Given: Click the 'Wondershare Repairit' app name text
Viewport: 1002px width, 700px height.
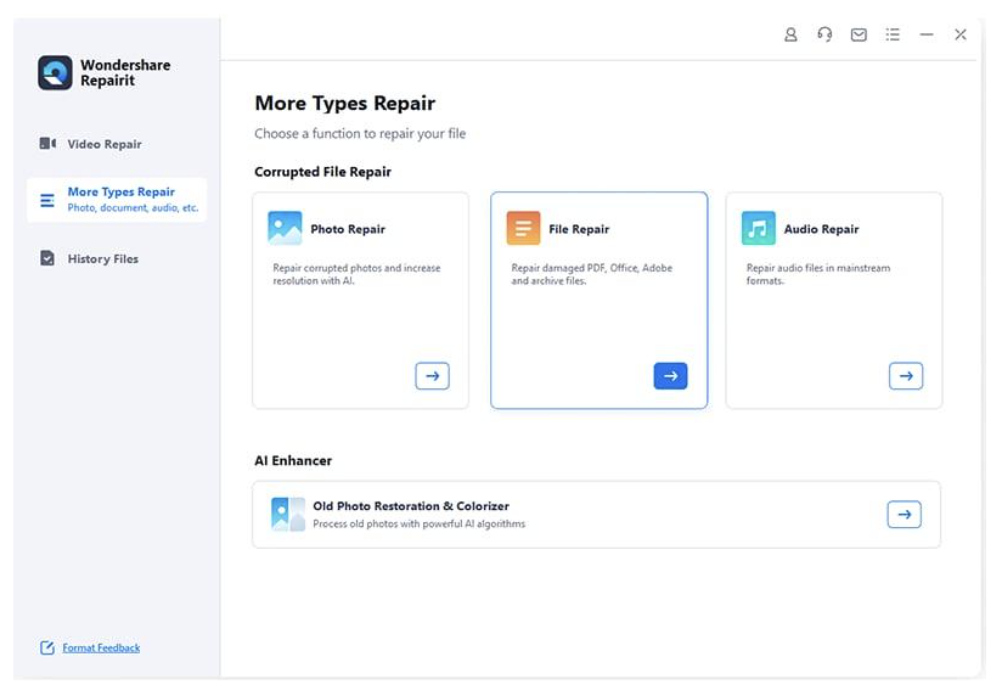Looking at the screenshot, I should (x=125, y=73).
